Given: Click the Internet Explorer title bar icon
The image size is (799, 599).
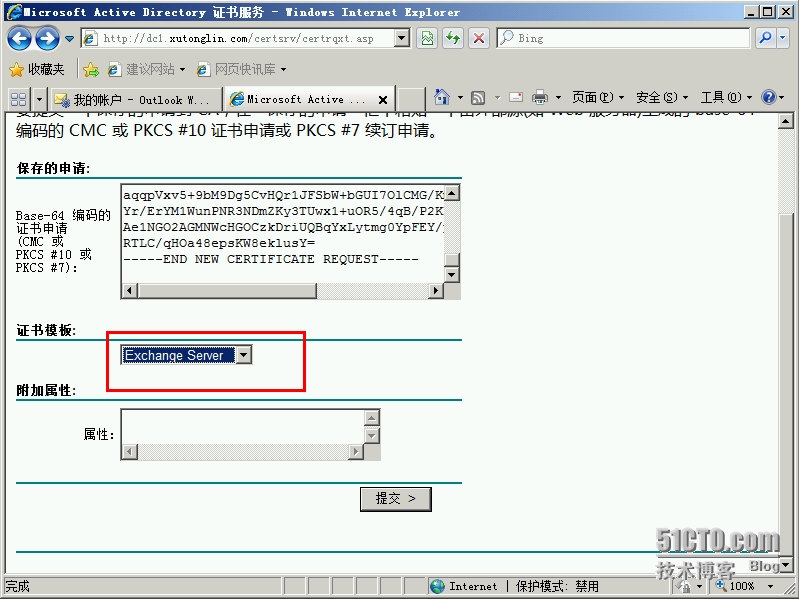Looking at the screenshot, I should [x=14, y=12].
